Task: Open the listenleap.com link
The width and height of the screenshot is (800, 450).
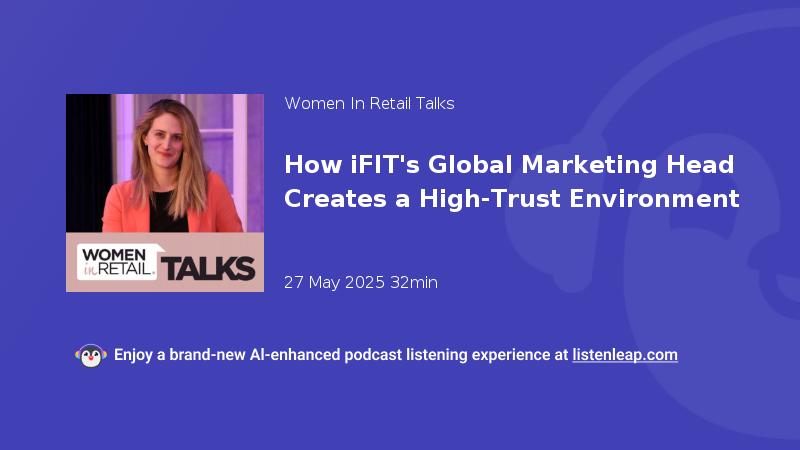Action: (x=625, y=355)
